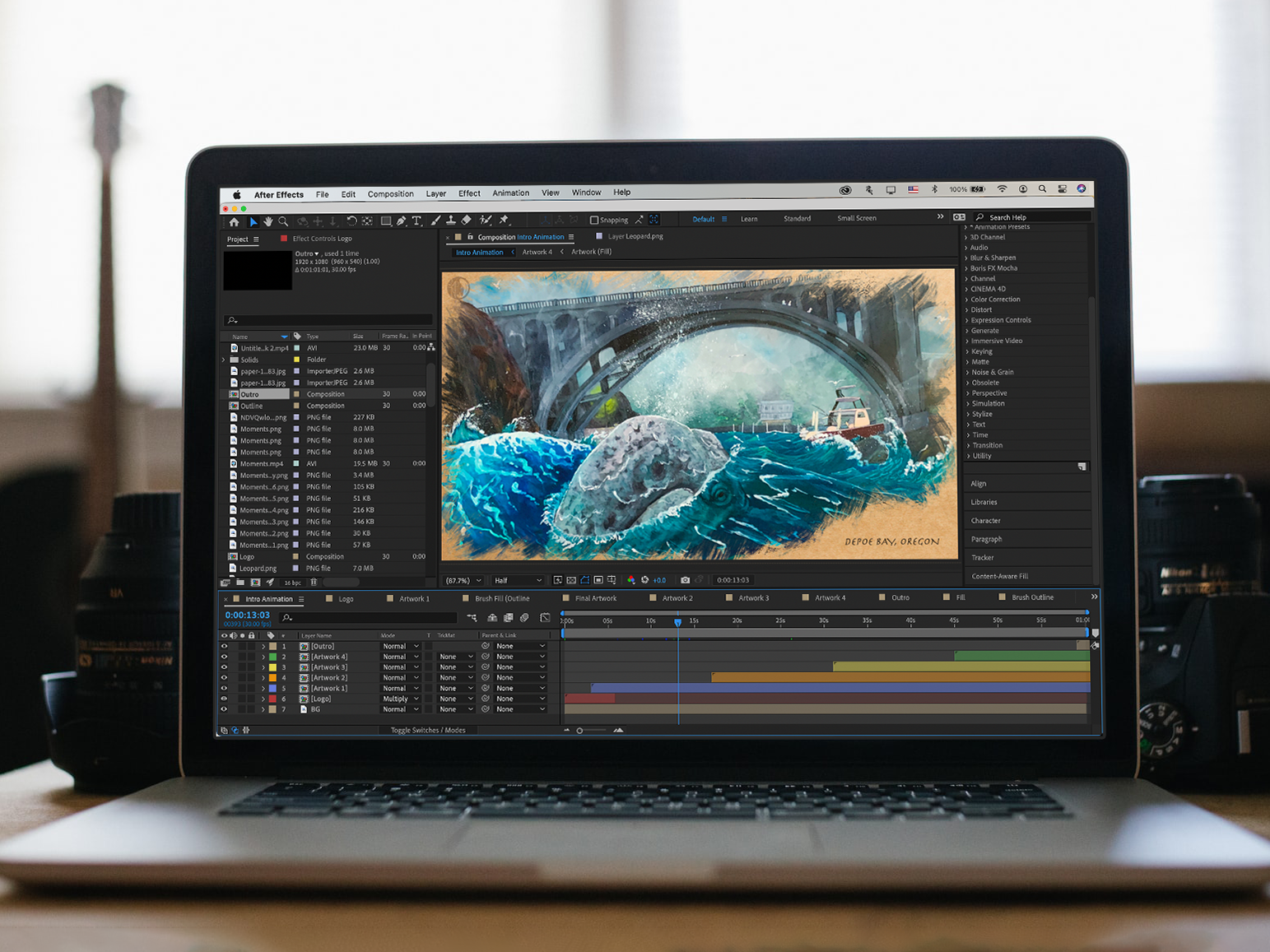Screen dimensions: 1270x952
Task: Open the Graph Editor icon in timeline
Action: point(545,618)
